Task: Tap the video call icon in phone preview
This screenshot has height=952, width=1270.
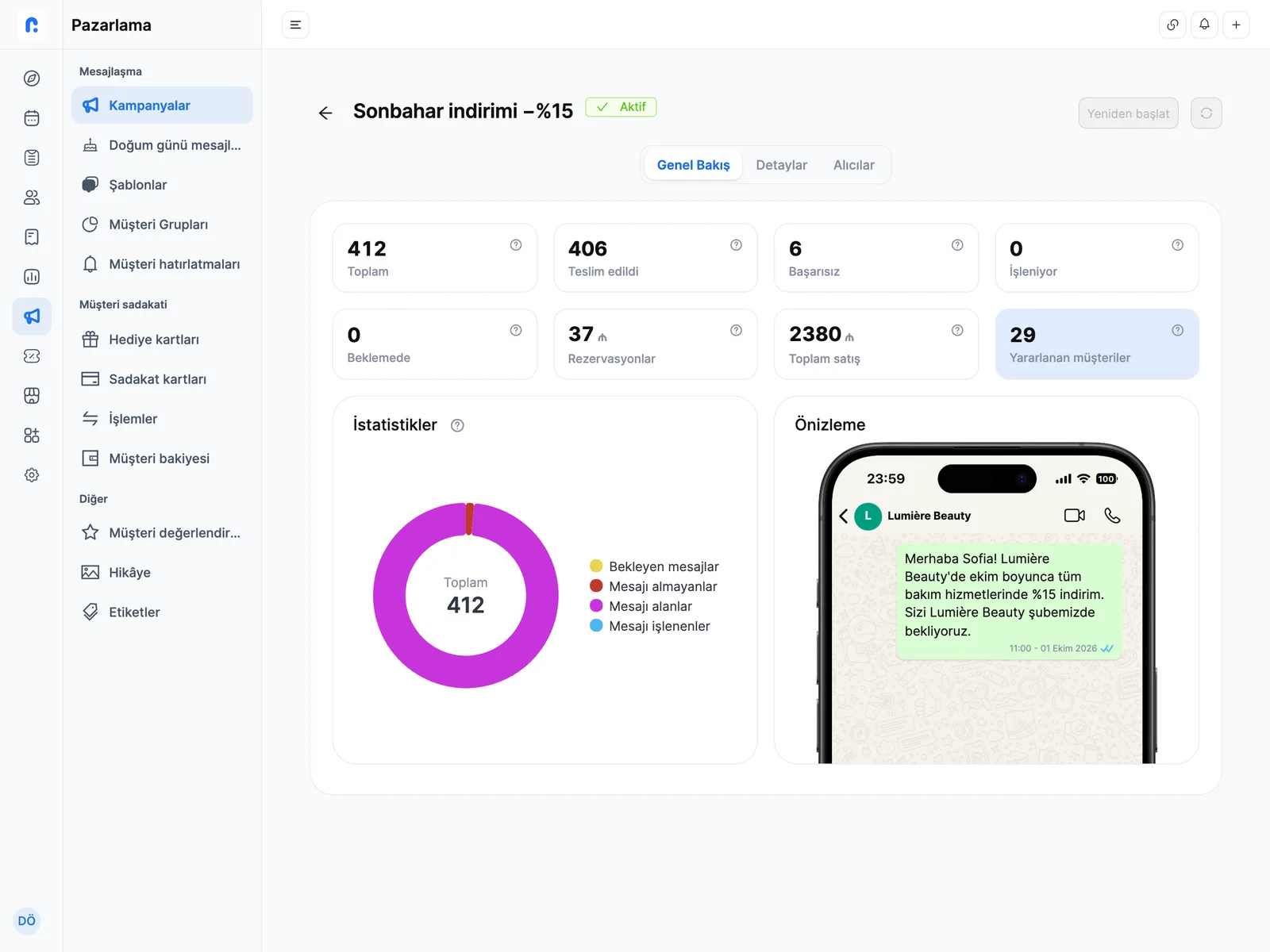Action: [1075, 516]
